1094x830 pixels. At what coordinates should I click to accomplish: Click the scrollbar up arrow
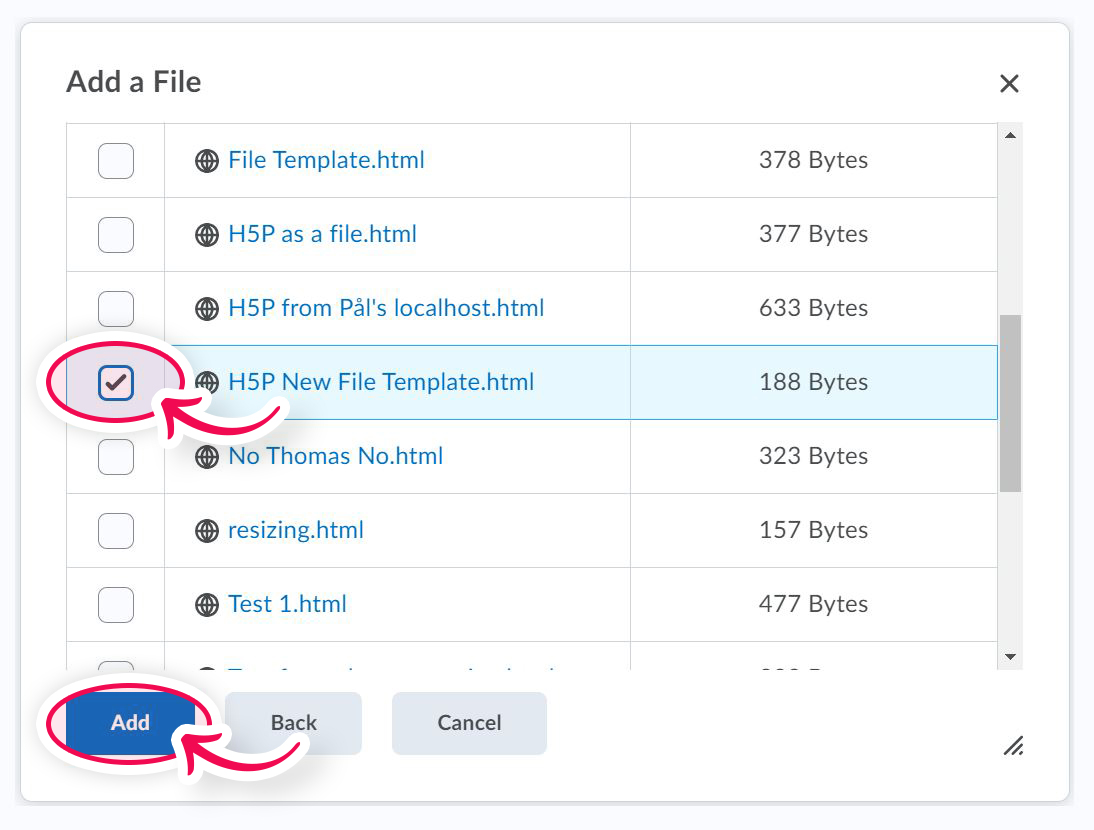1010,136
